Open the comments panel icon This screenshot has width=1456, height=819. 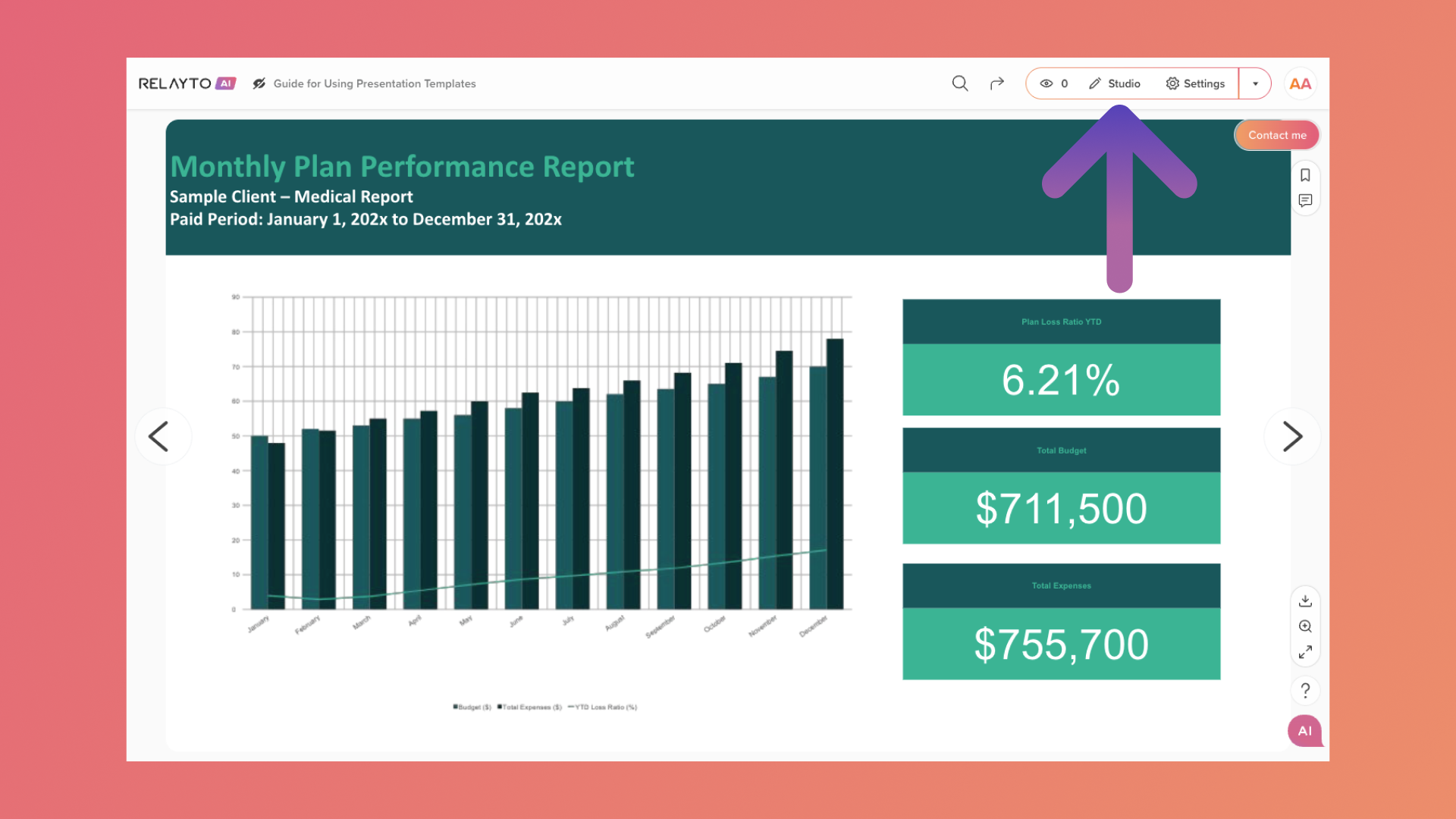click(1305, 201)
